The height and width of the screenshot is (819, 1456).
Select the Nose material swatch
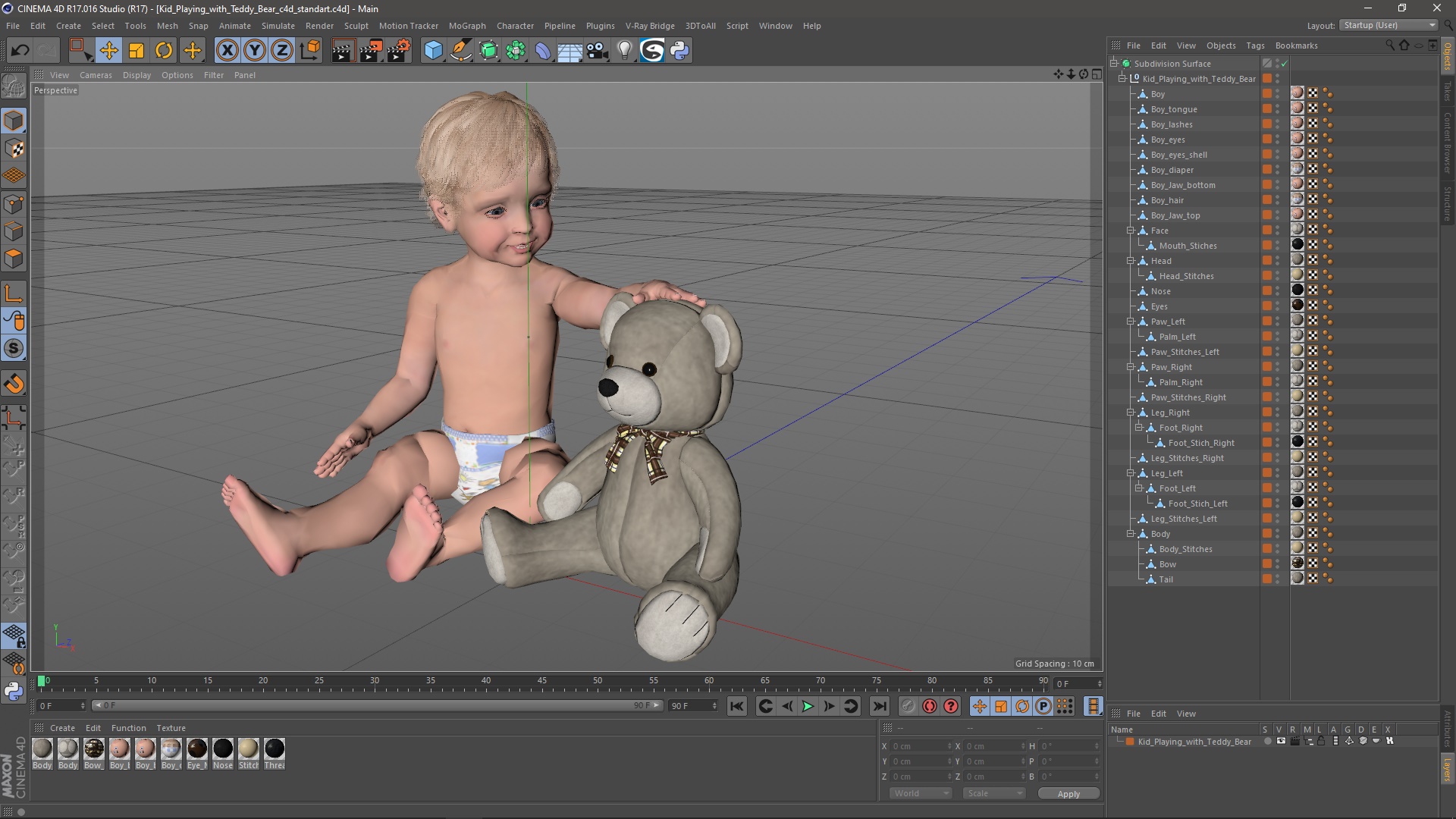click(x=223, y=749)
